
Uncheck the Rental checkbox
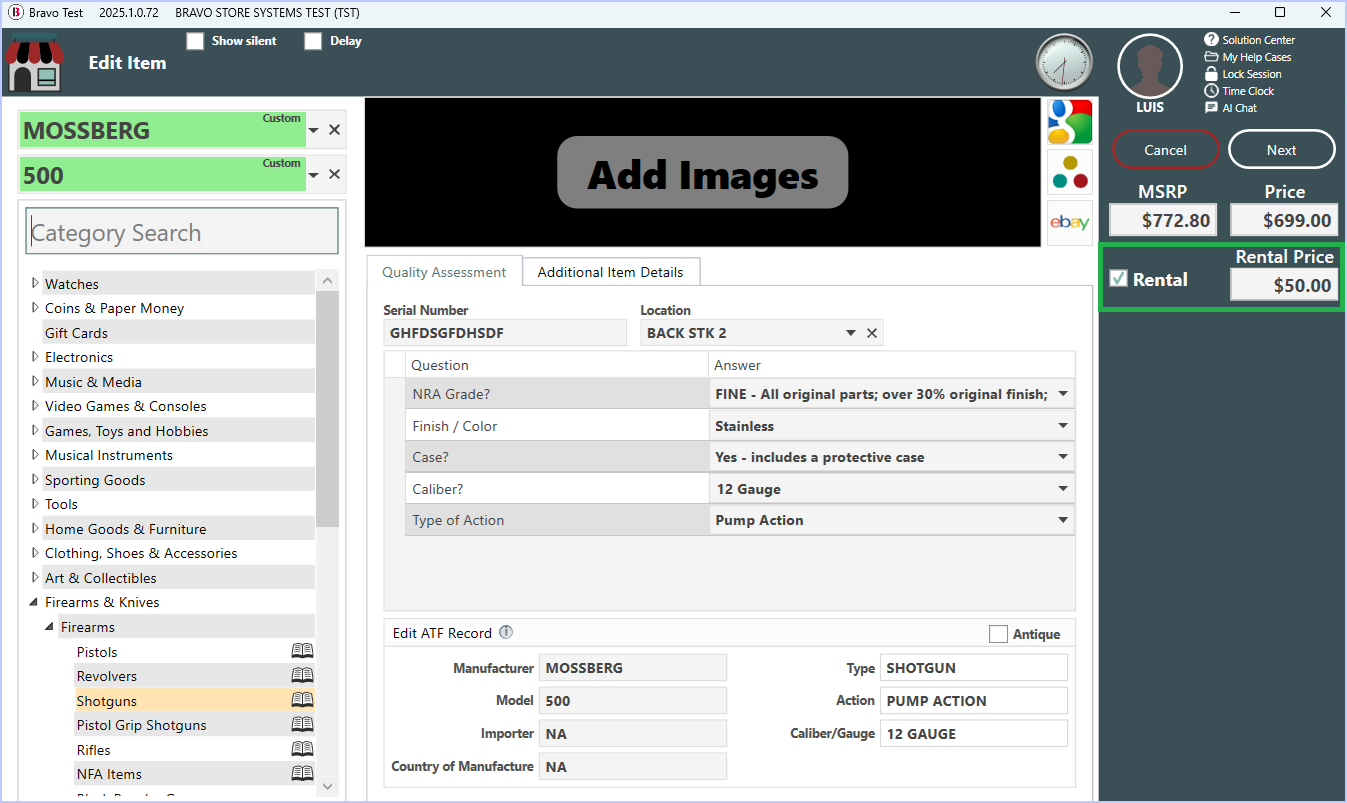pyautogui.click(x=1119, y=279)
